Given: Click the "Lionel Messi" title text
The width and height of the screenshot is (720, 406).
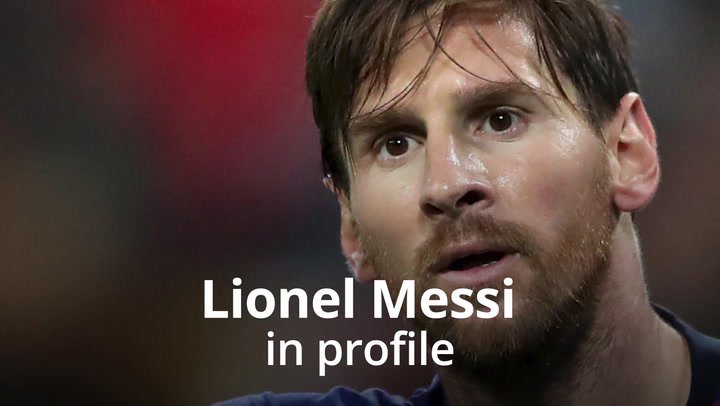Looking at the screenshot, I should coord(358,299).
